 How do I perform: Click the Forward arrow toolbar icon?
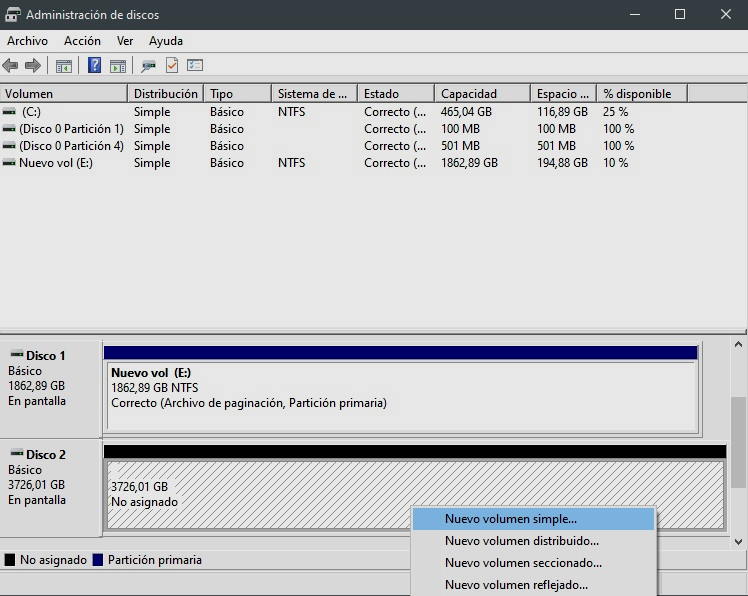point(33,66)
